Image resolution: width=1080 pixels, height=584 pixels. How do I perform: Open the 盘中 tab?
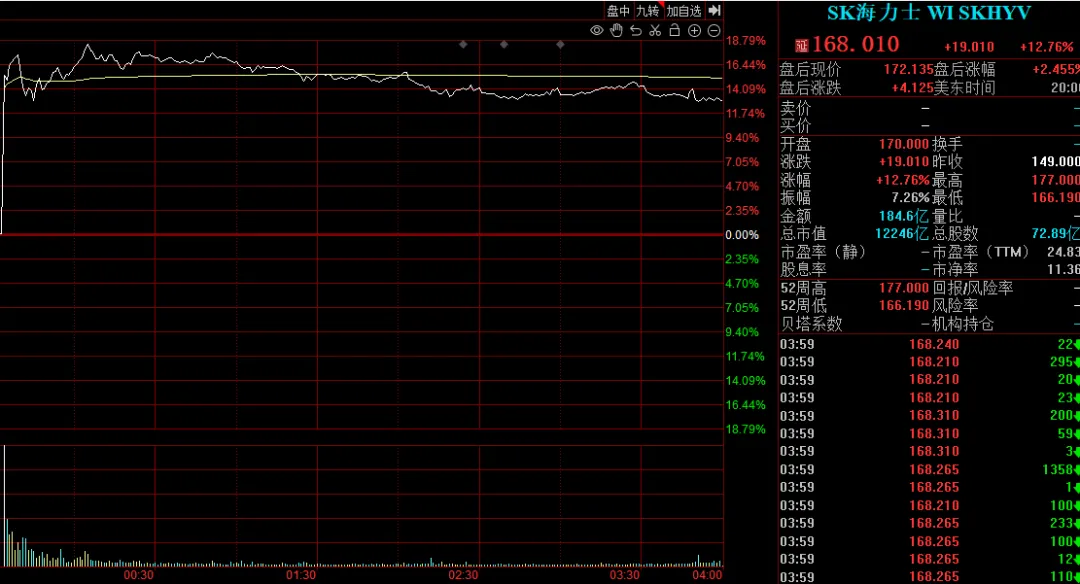pos(618,11)
